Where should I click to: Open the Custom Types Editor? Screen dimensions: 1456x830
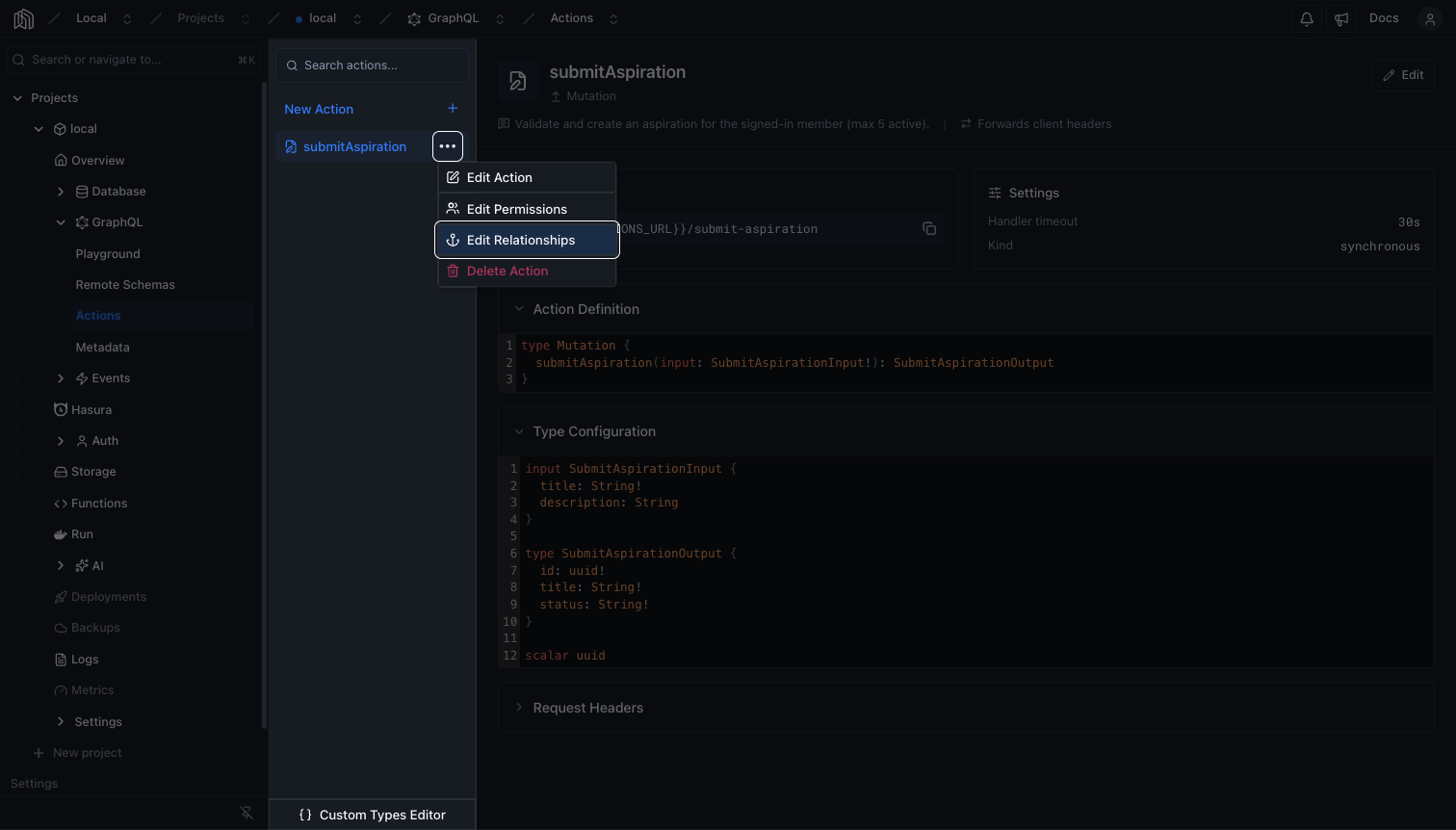[x=373, y=815]
